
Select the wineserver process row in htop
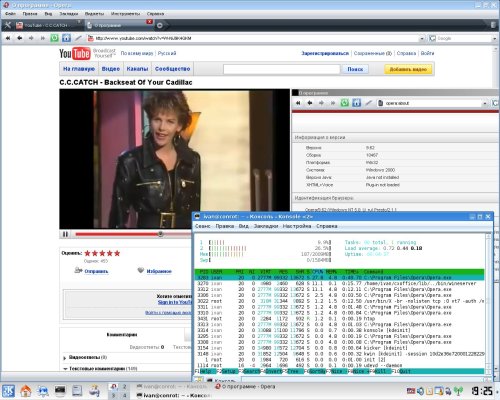point(339,283)
